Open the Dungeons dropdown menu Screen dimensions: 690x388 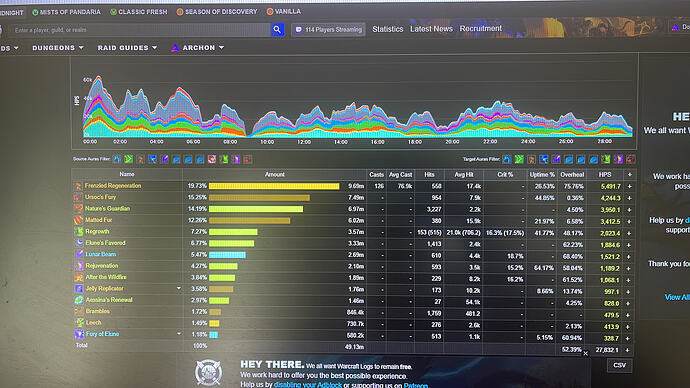[x=58, y=48]
